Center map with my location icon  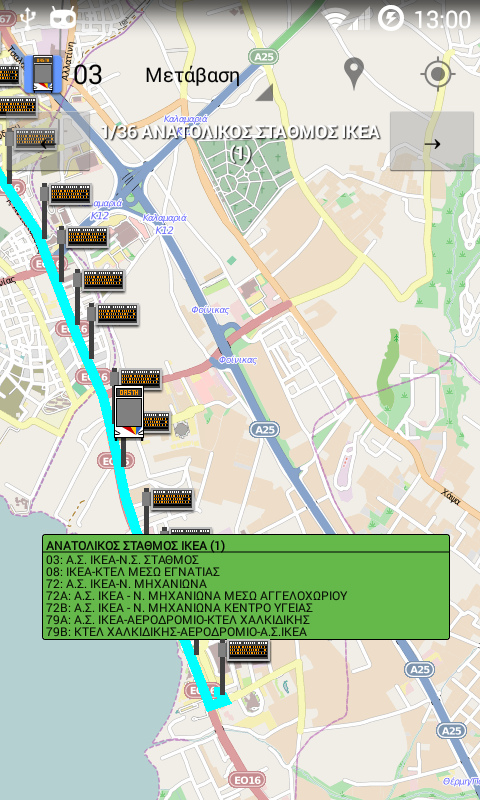click(x=438, y=74)
